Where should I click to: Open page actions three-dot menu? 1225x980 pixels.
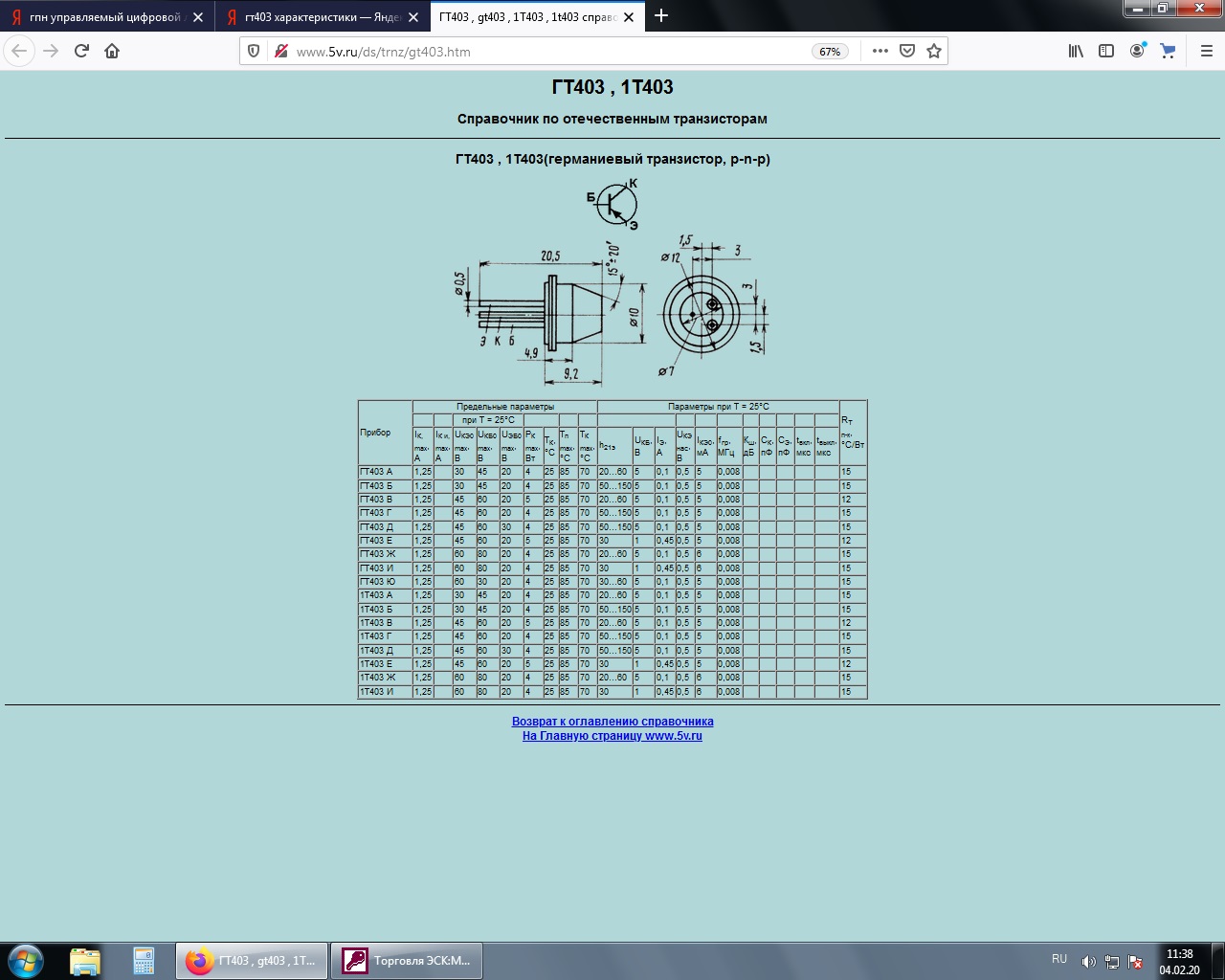[880, 51]
